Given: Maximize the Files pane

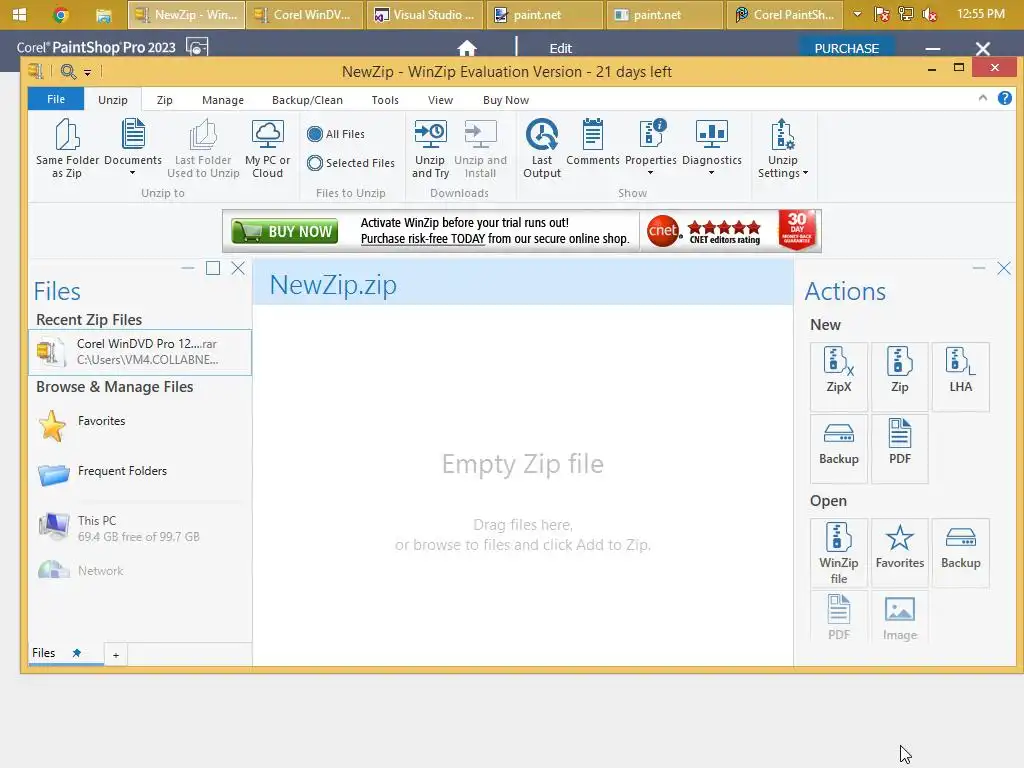Looking at the screenshot, I should pyautogui.click(x=213, y=268).
